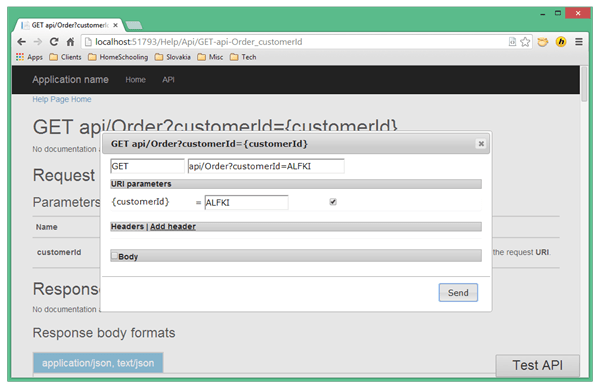Close the GET api/Order browser tab
This screenshot has width=600, height=390.
pyautogui.click(x=116, y=25)
